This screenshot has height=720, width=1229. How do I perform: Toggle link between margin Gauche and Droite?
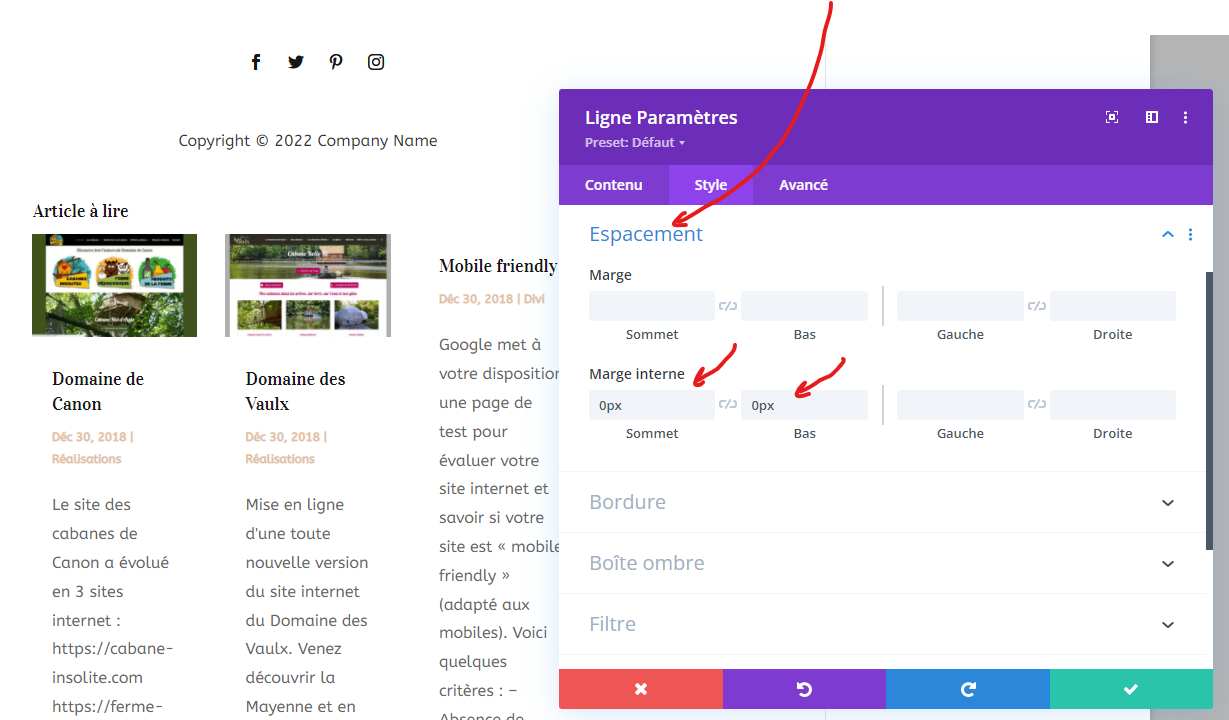1037,306
